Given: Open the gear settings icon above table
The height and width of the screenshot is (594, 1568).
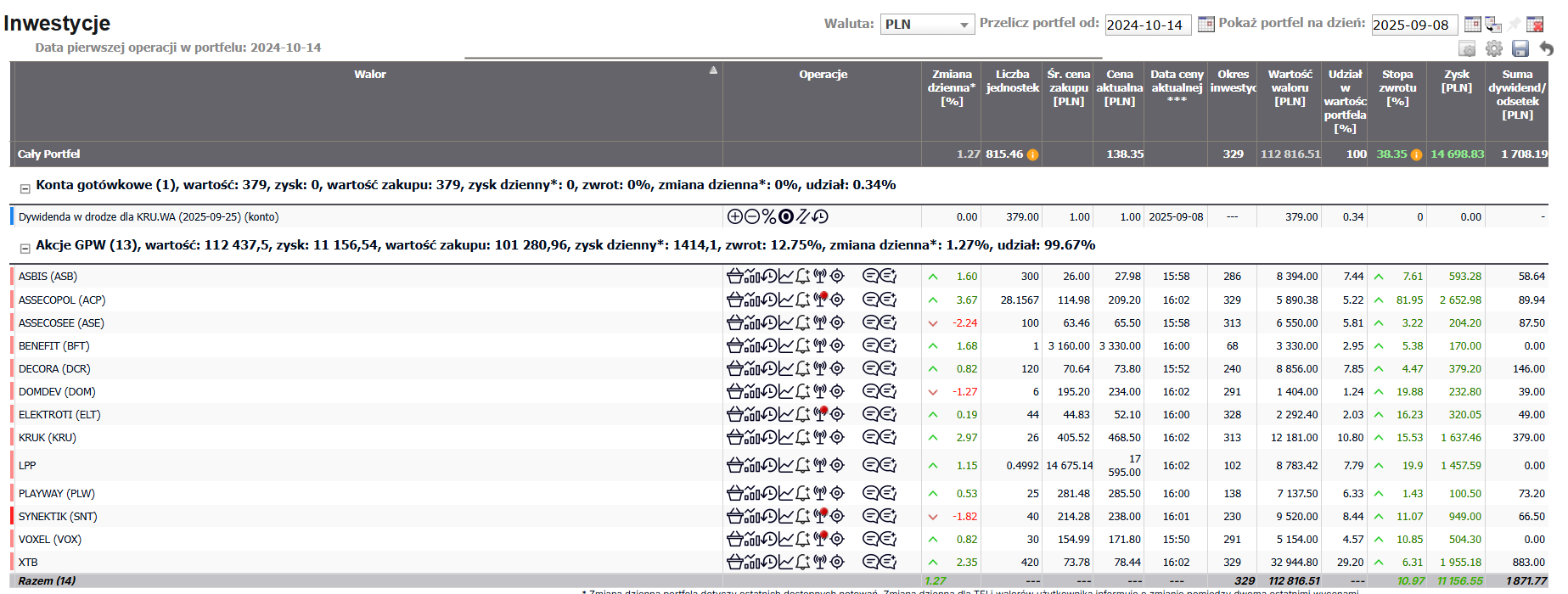Looking at the screenshot, I should [x=1494, y=49].
